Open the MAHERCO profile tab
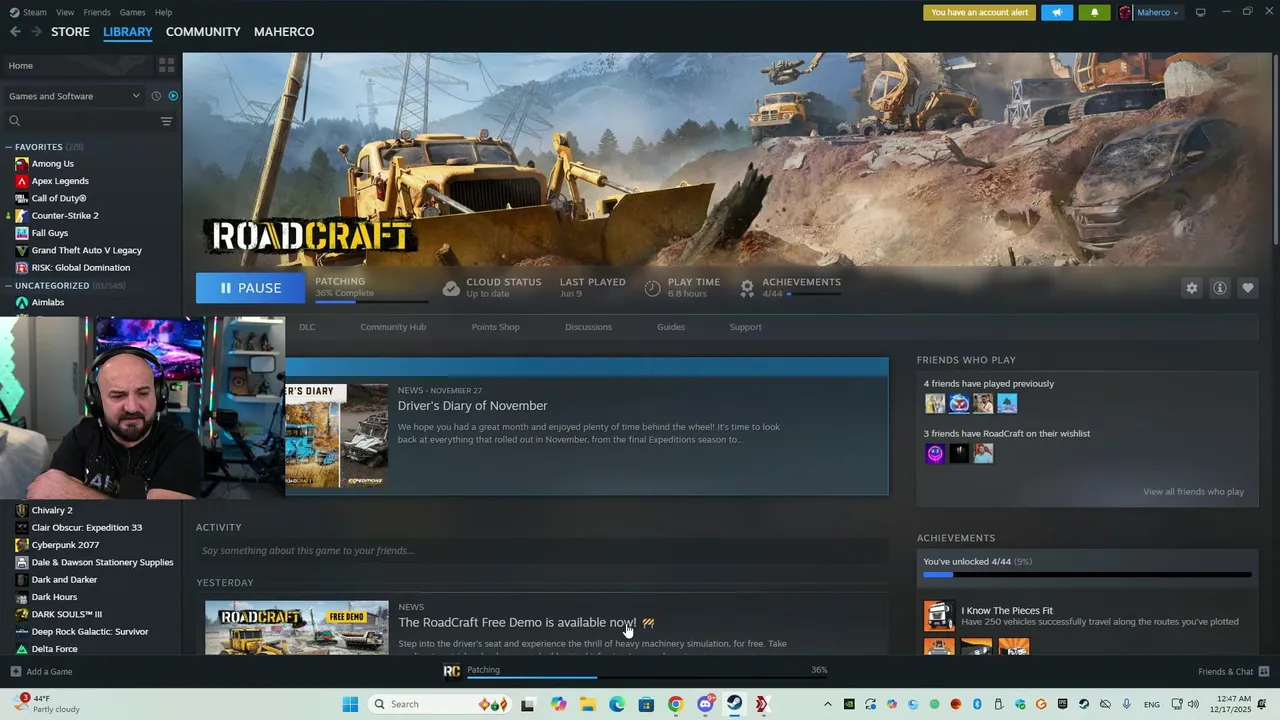This screenshot has width=1280, height=720. [284, 32]
